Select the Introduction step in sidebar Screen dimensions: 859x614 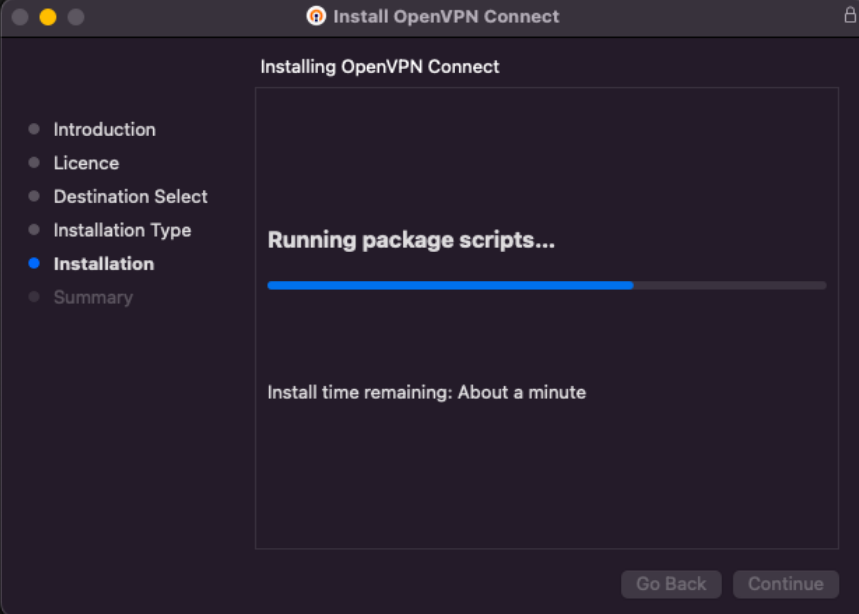105,129
